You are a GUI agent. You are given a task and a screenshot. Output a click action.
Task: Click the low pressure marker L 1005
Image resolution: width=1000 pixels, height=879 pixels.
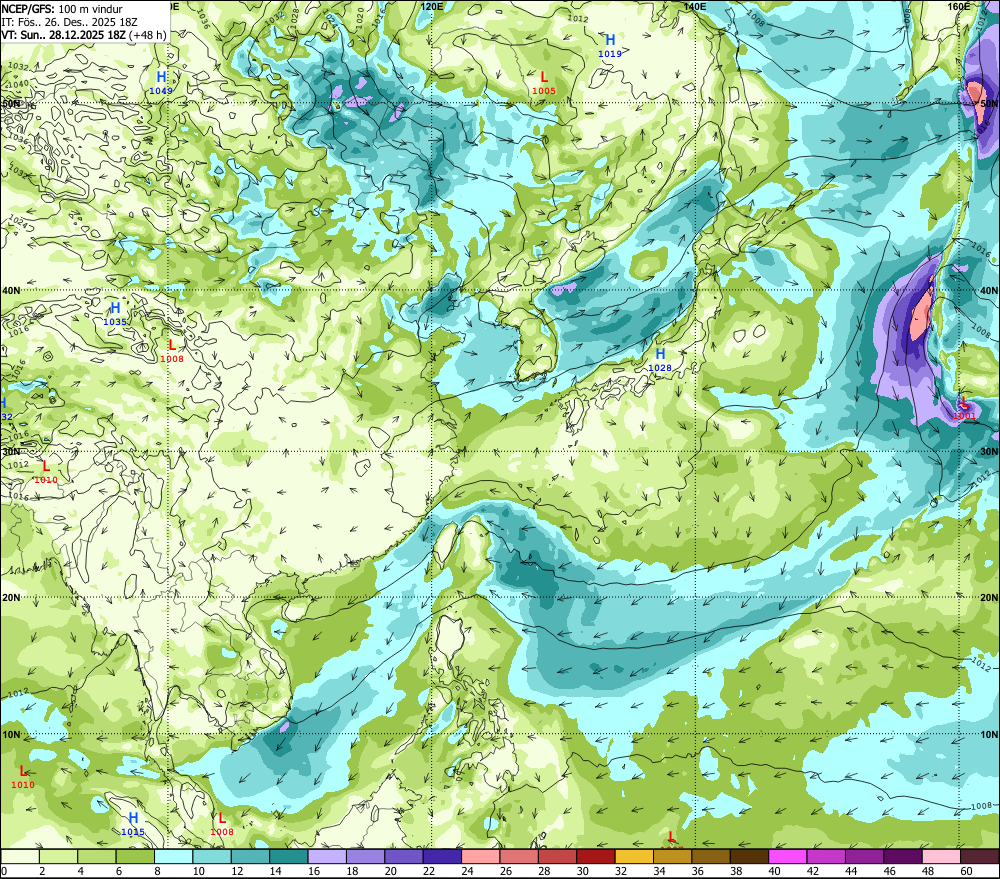[543, 84]
